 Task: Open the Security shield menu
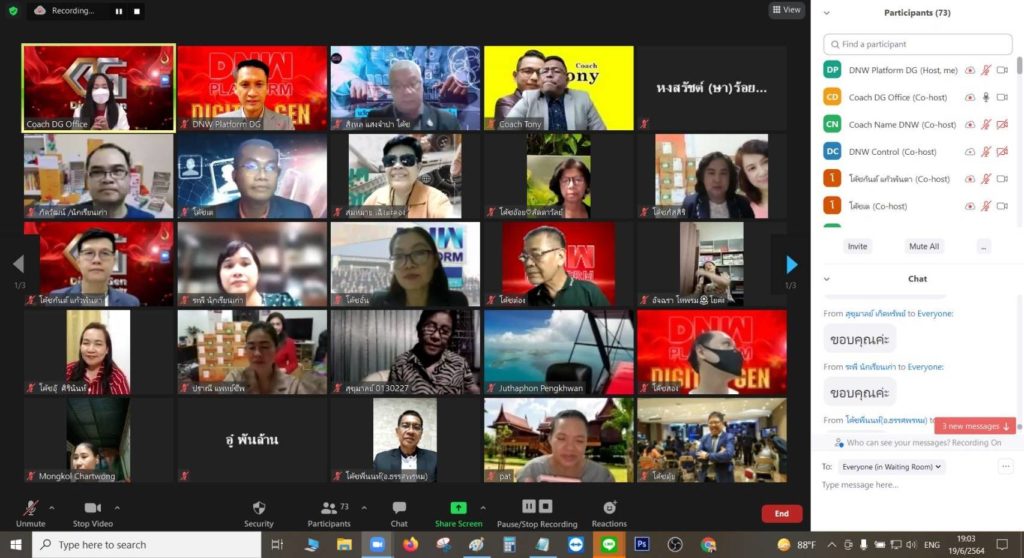[x=259, y=514]
